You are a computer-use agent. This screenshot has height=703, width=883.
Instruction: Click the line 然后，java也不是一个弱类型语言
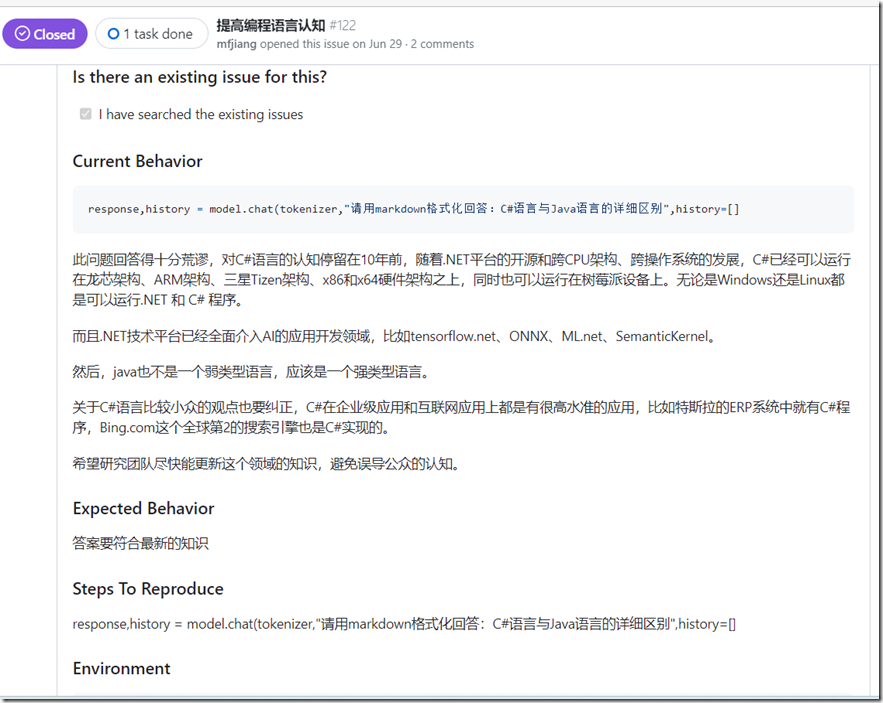point(251,372)
